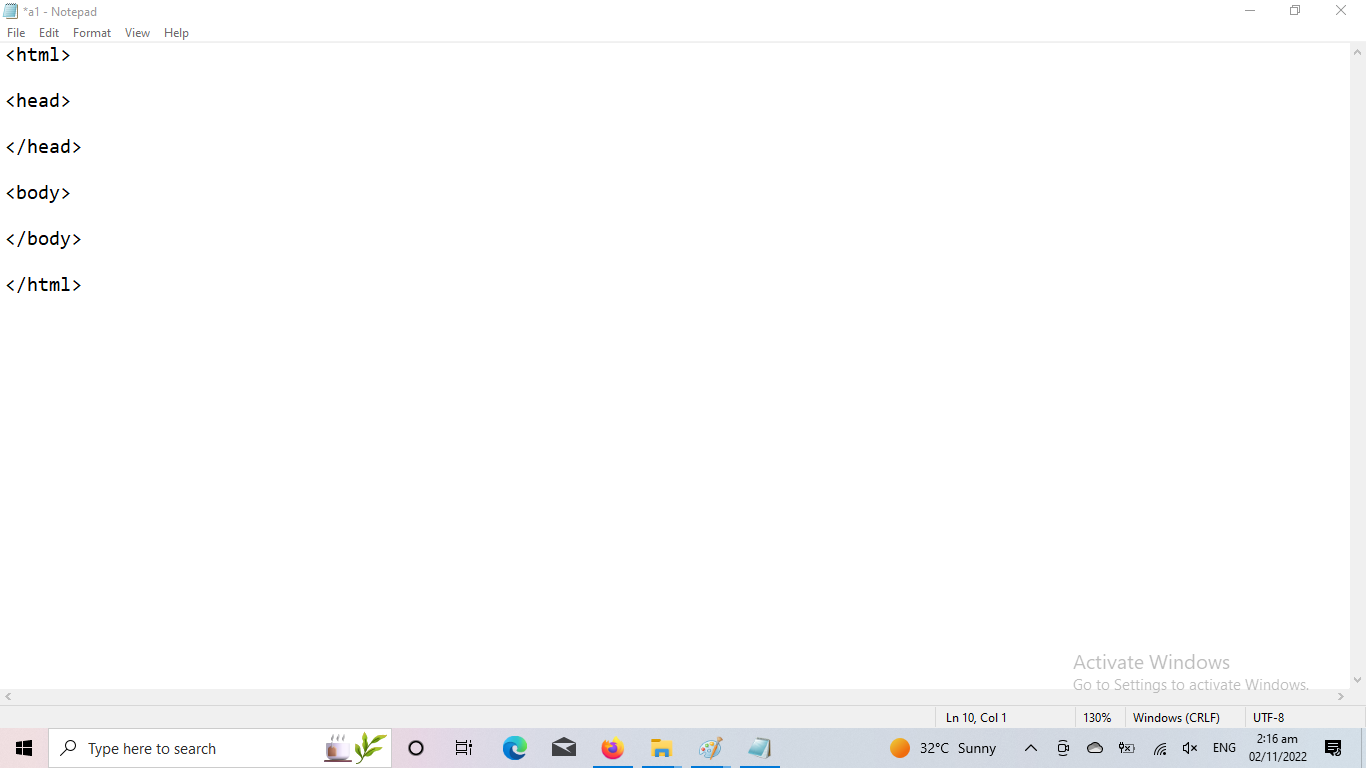Unmute the speaker volume icon

(1190, 748)
